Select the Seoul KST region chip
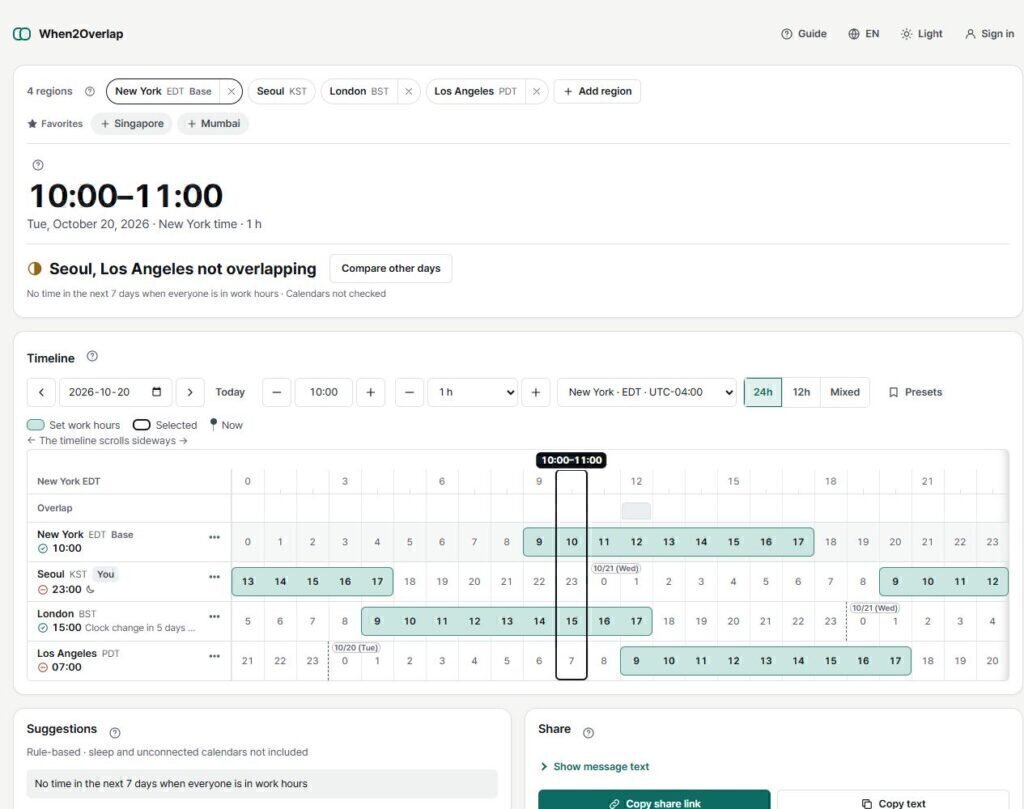 [281, 91]
